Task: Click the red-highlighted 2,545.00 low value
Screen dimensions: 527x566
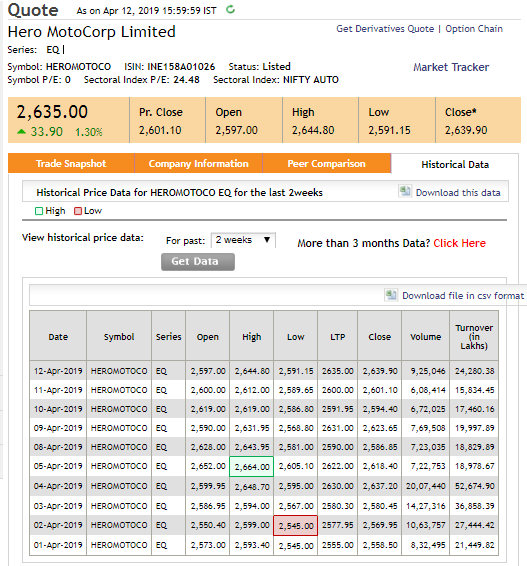Action: tap(296, 526)
